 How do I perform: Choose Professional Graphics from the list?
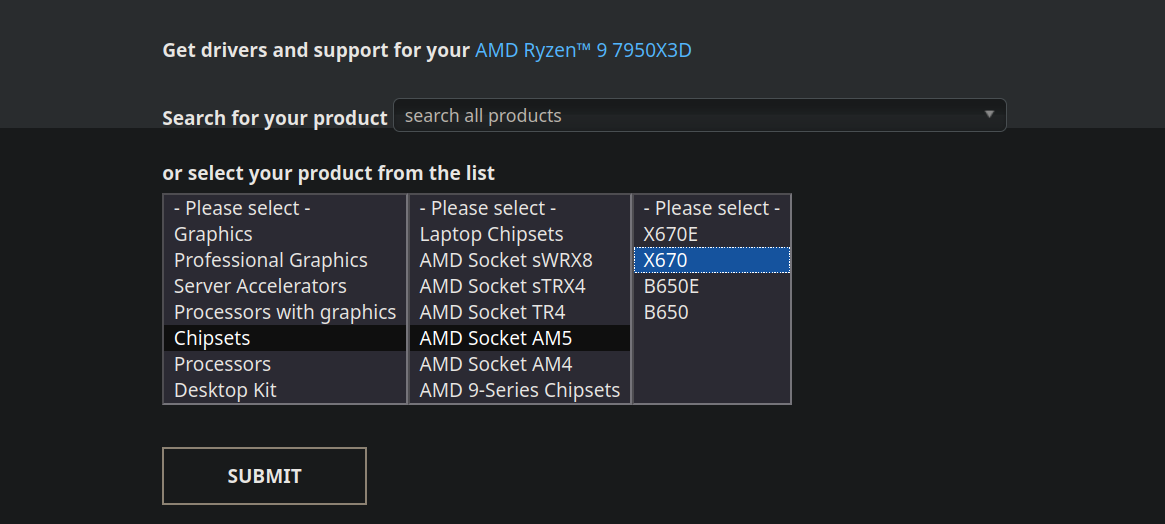click(271, 260)
